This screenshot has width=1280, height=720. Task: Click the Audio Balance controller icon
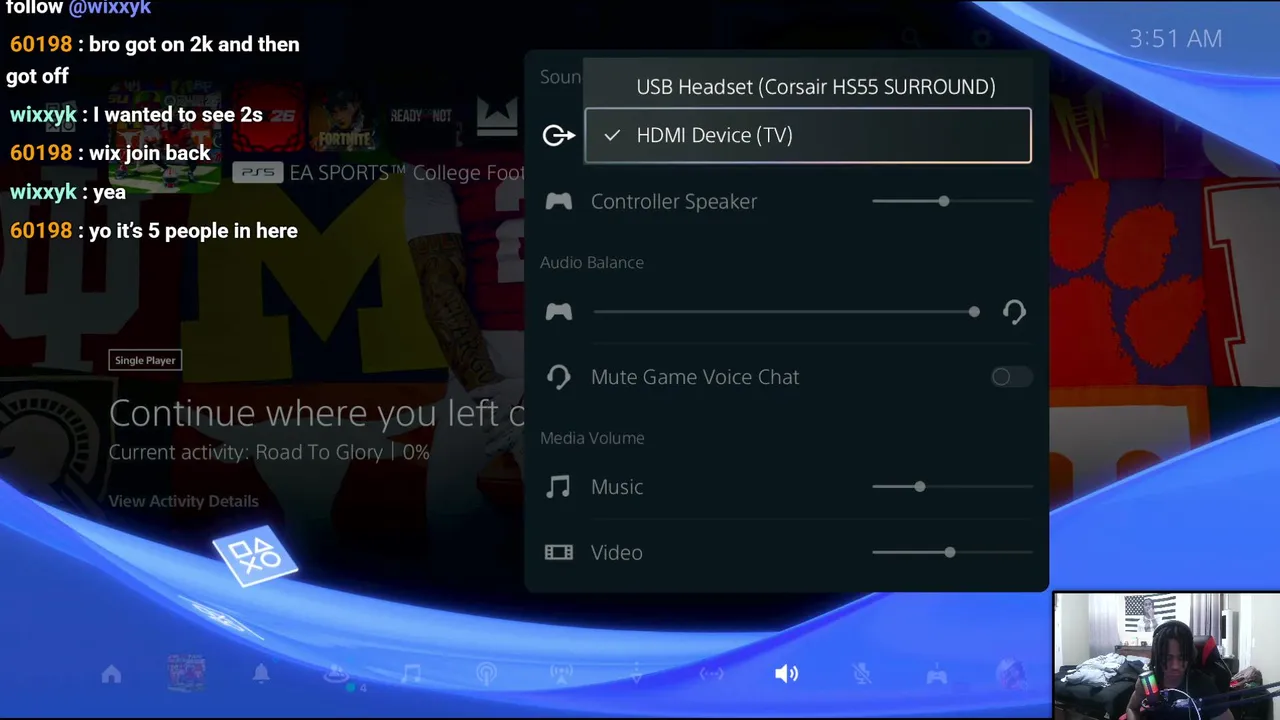click(558, 312)
